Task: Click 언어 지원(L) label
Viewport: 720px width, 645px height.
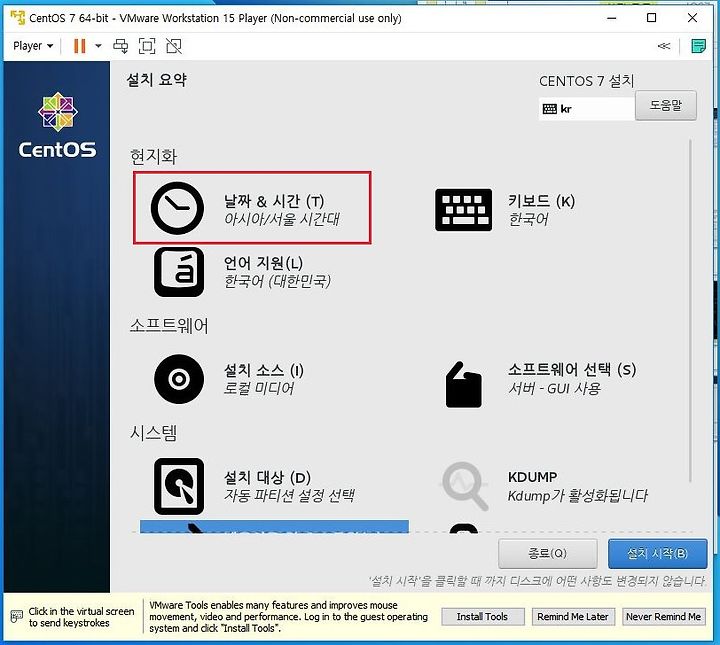Action: [x=263, y=263]
